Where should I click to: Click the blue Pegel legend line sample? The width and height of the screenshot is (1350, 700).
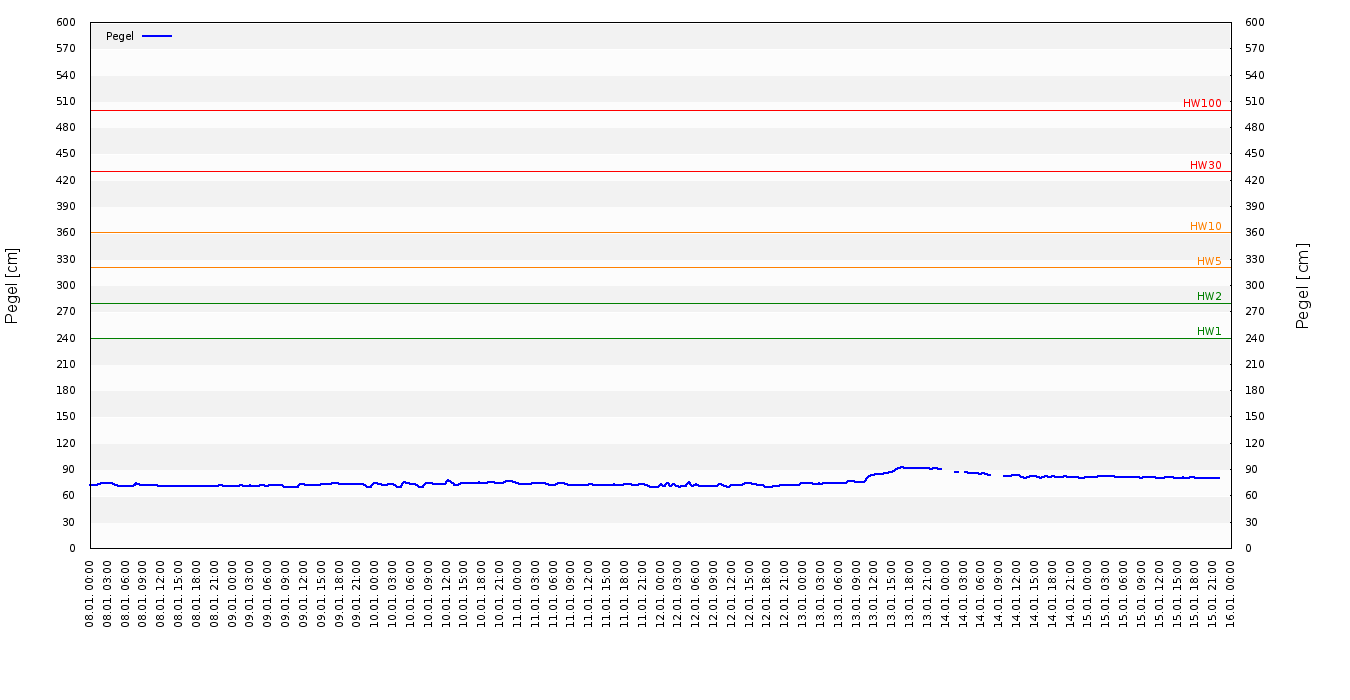[x=157, y=36]
